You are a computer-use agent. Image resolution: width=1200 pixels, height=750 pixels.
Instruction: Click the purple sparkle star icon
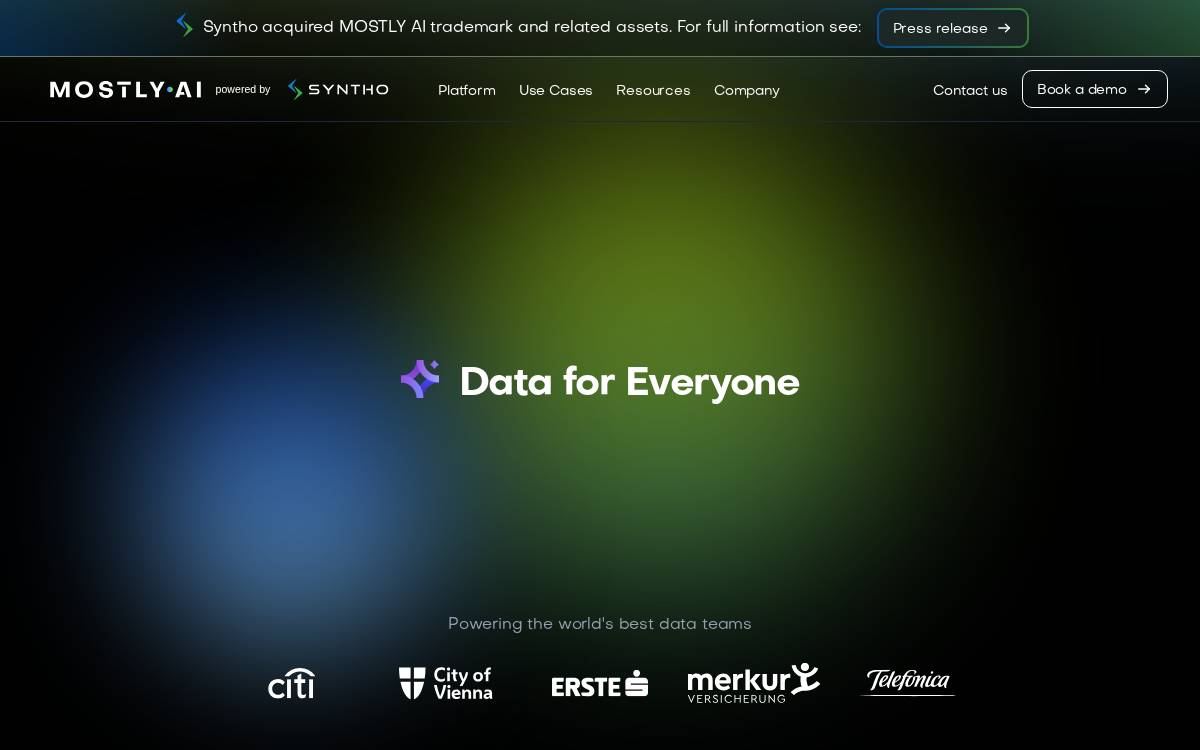pos(420,379)
